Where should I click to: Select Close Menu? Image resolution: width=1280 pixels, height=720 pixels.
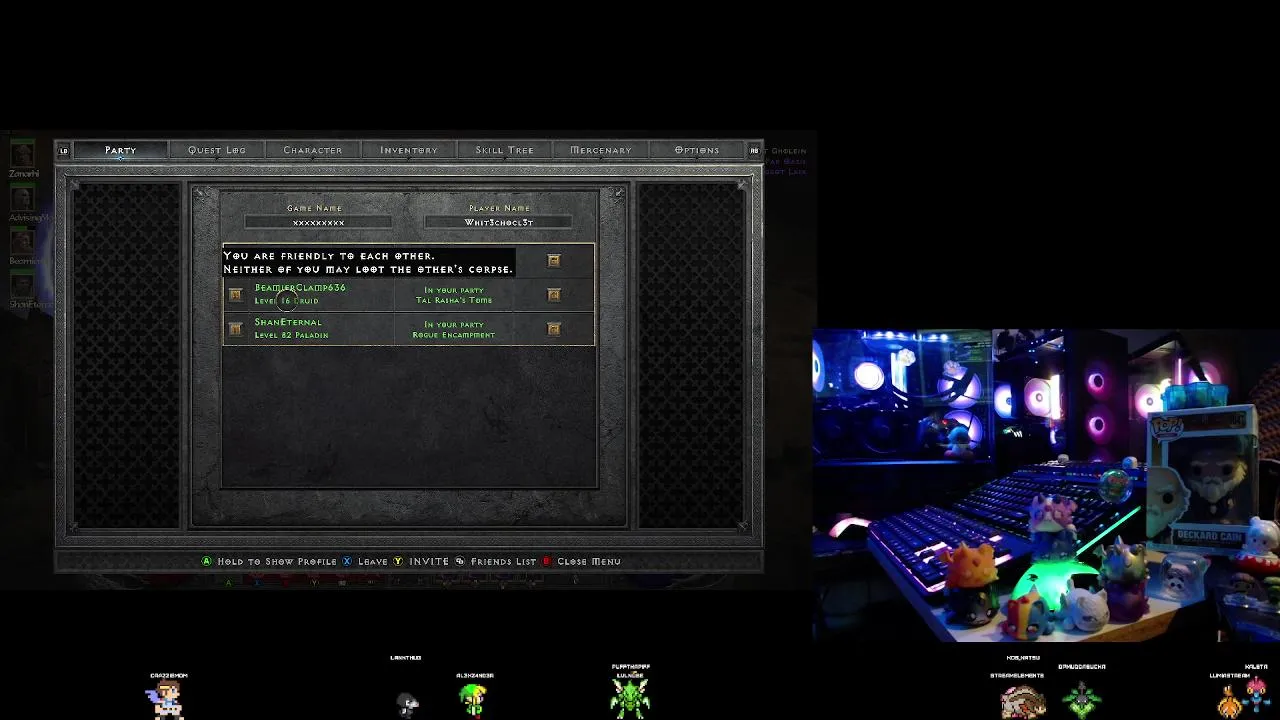click(589, 561)
